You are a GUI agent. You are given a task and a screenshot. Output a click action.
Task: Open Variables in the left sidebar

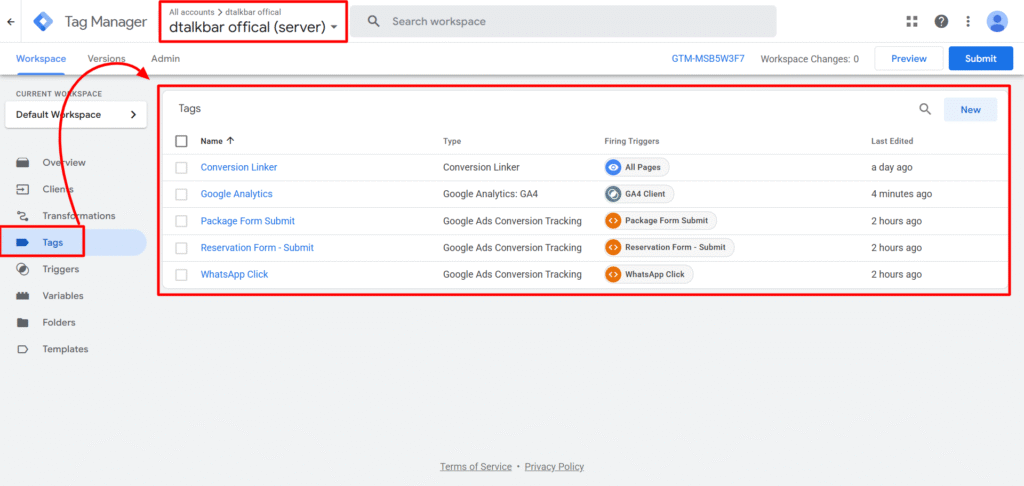point(62,296)
